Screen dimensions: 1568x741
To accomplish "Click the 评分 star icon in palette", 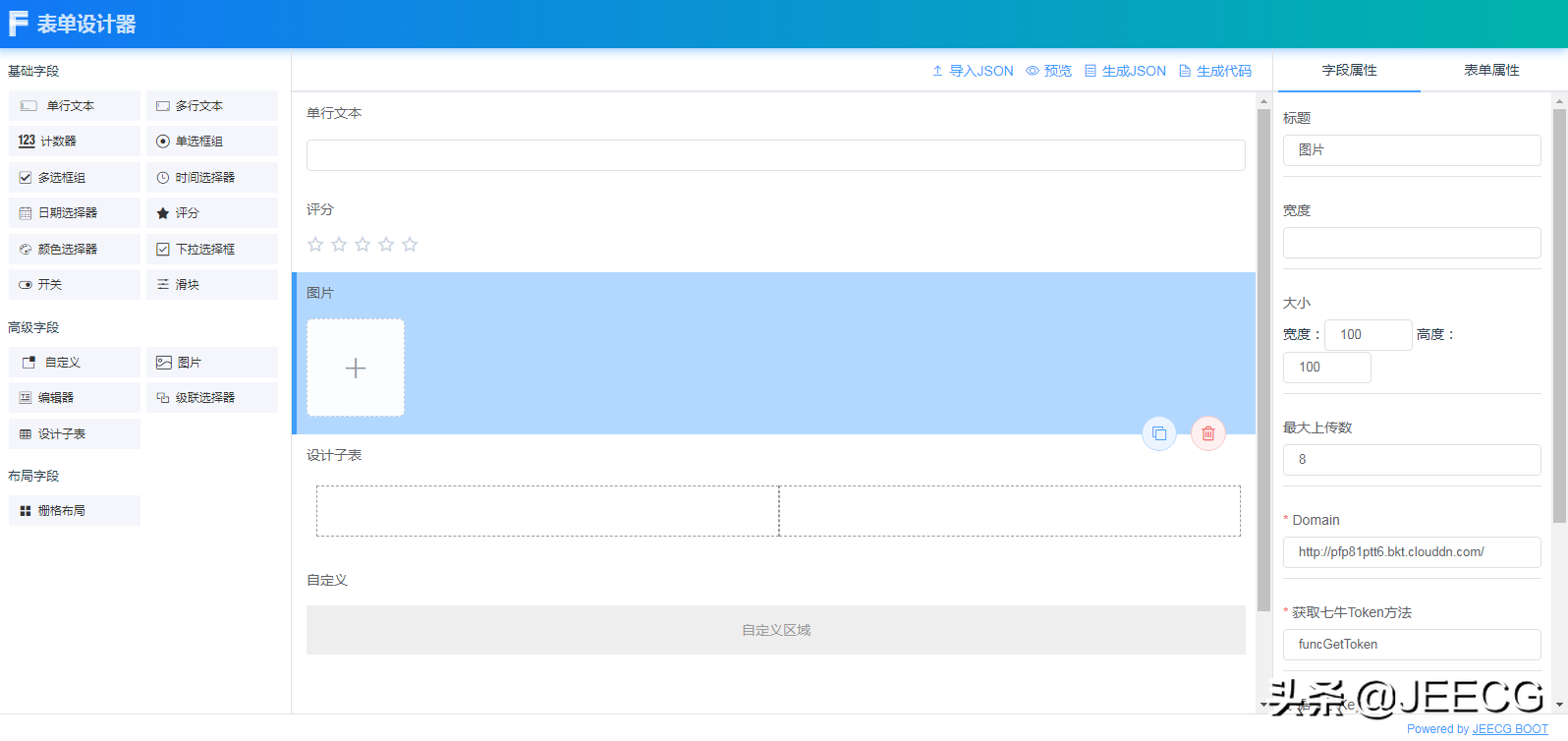I will click(x=163, y=213).
